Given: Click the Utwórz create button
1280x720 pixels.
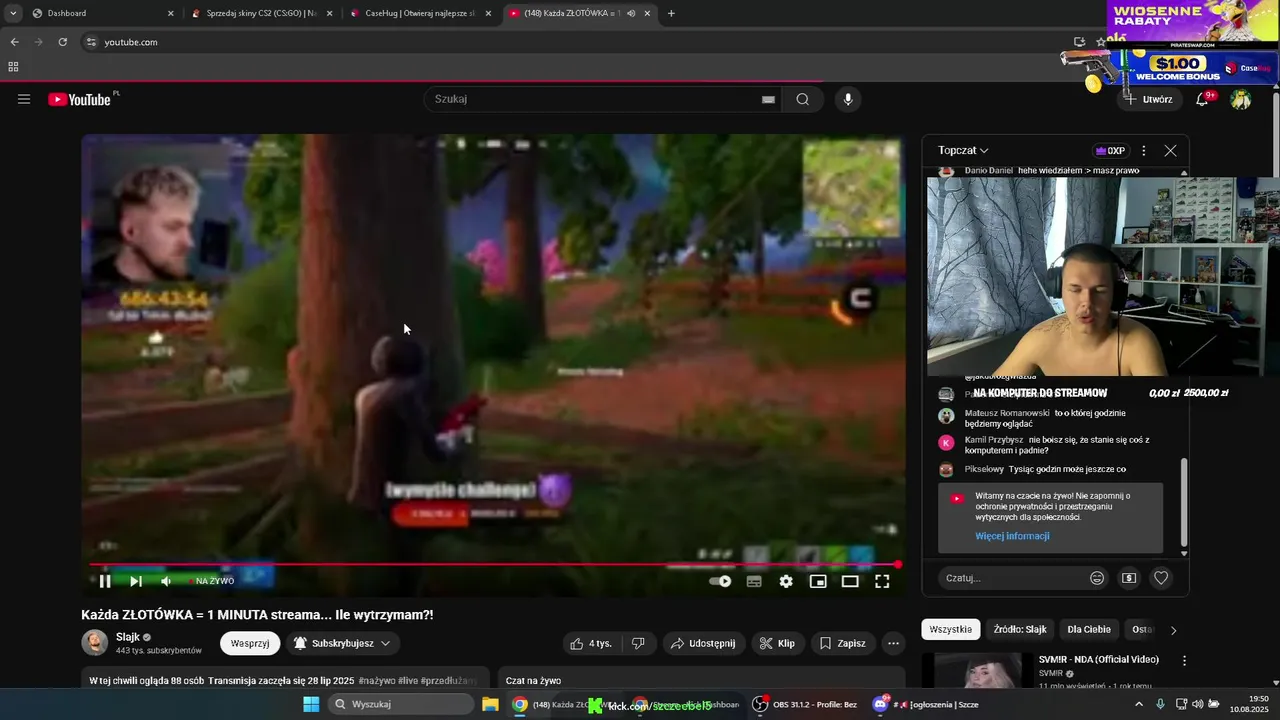Looking at the screenshot, I should coord(1148,99).
